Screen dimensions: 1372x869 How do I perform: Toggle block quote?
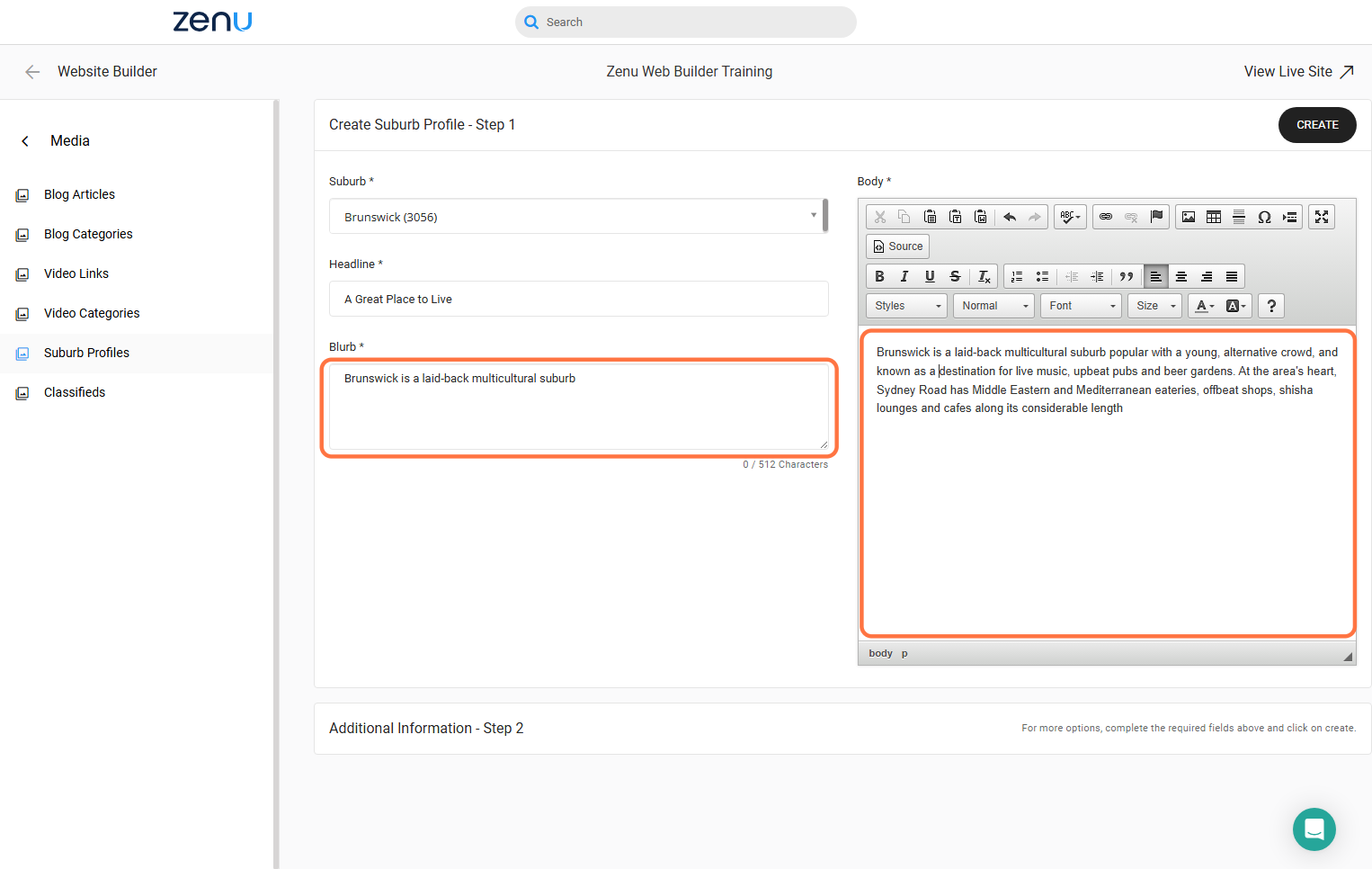pyautogui.click(x=1127, y=276)
